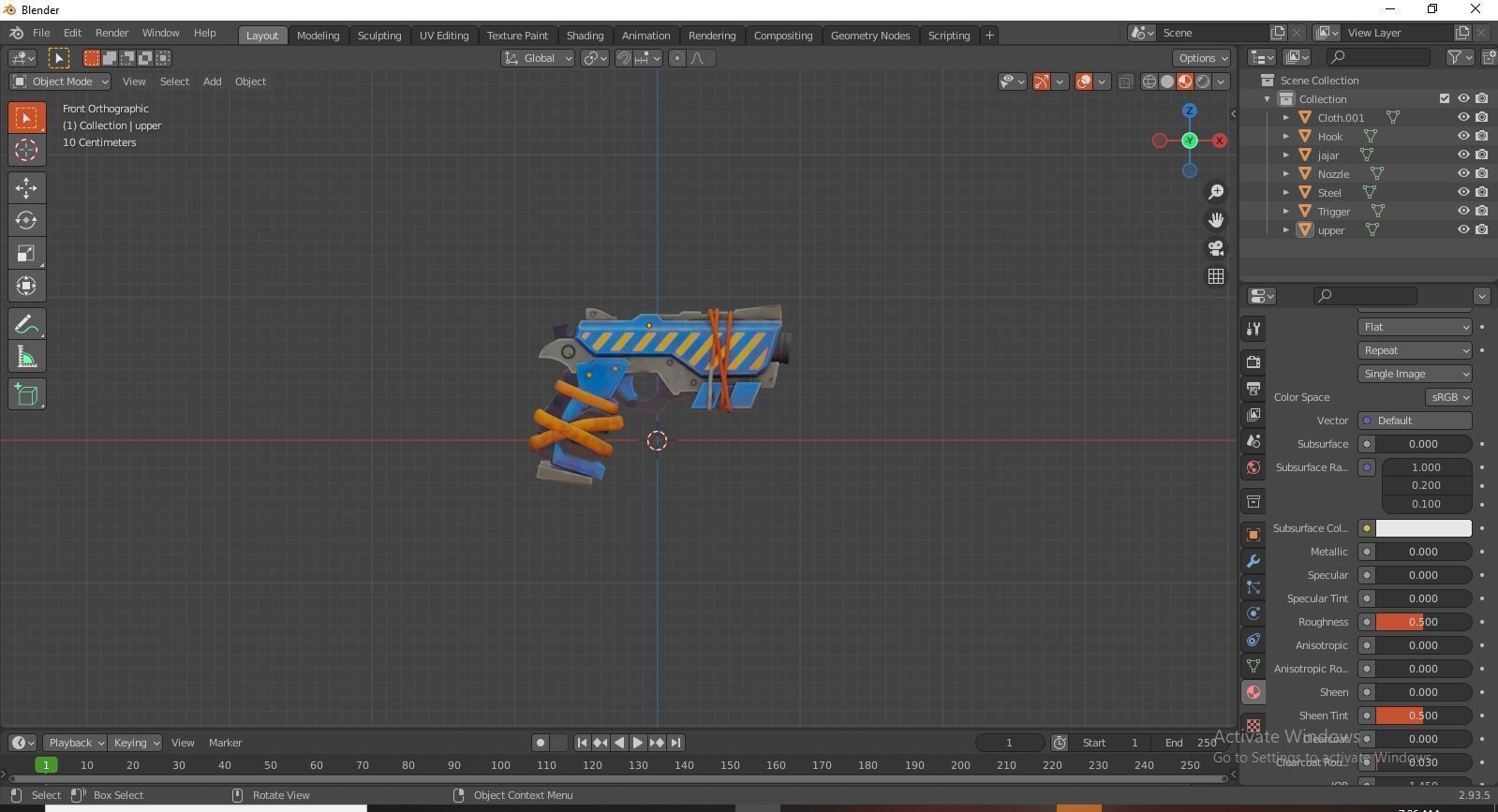
Task: Select the Measure tool
Action: pos(26,357)
